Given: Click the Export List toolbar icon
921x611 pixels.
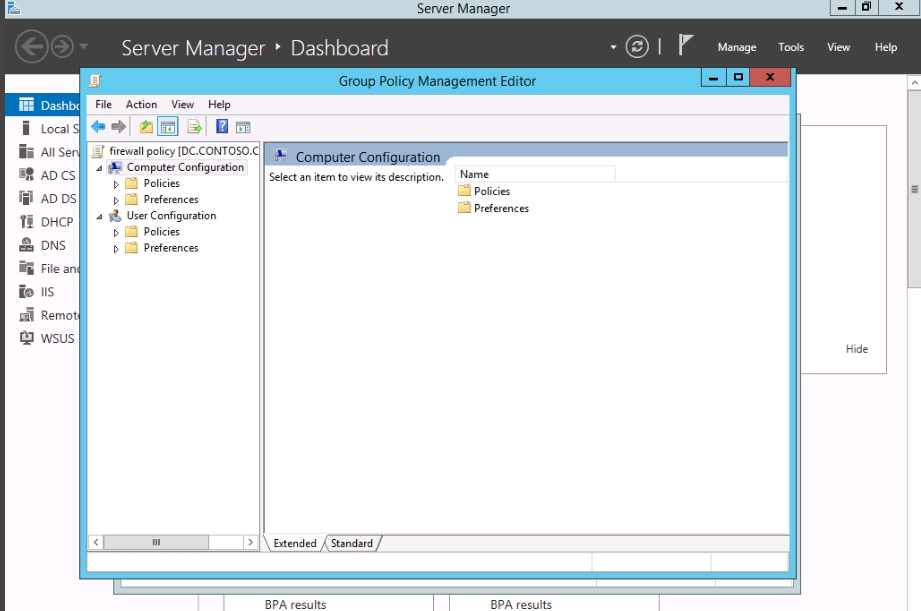Looking at the screenshot, I should [x=194, y=127].
